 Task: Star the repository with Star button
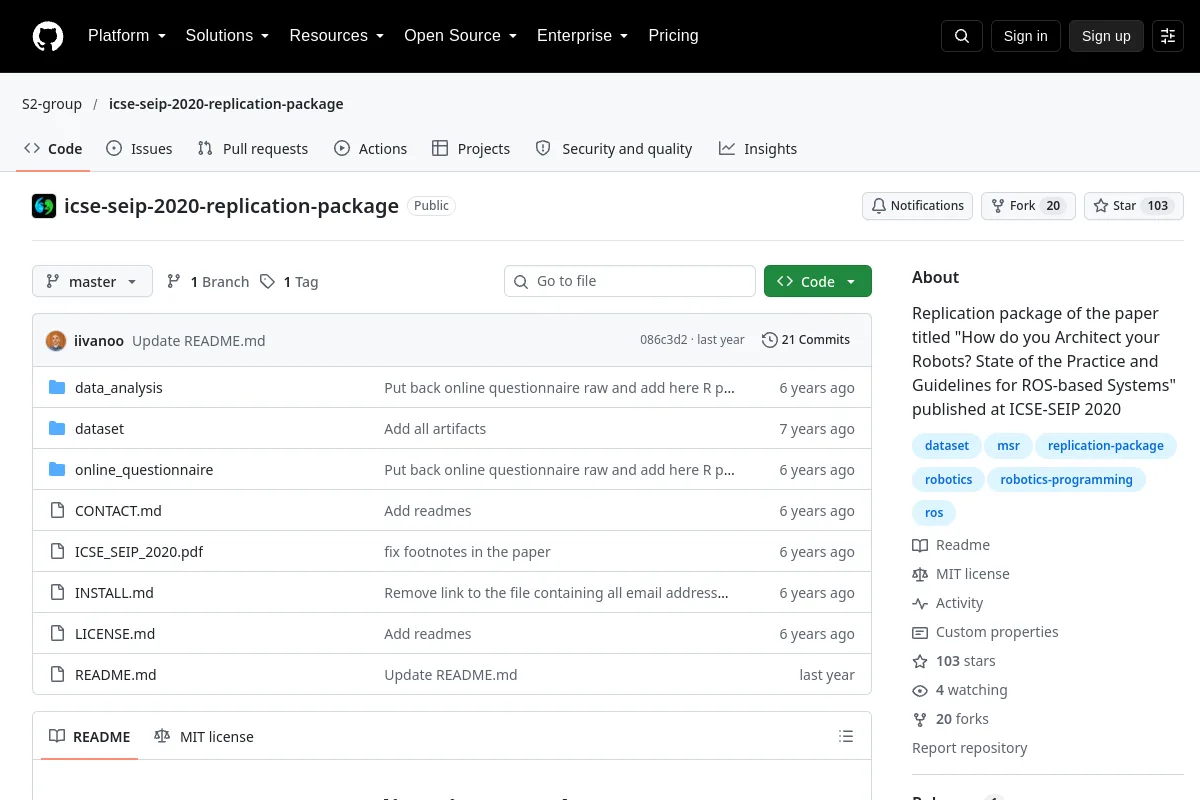click(1134, 206)
